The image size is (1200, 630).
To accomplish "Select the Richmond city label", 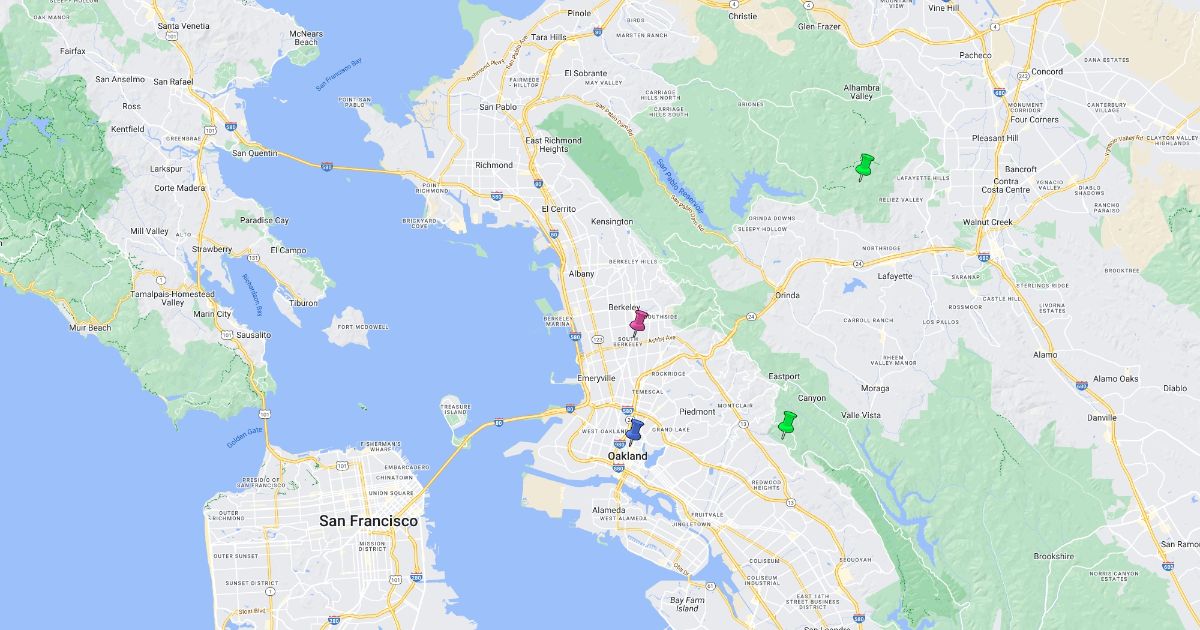I will click(x=494, y=165).
